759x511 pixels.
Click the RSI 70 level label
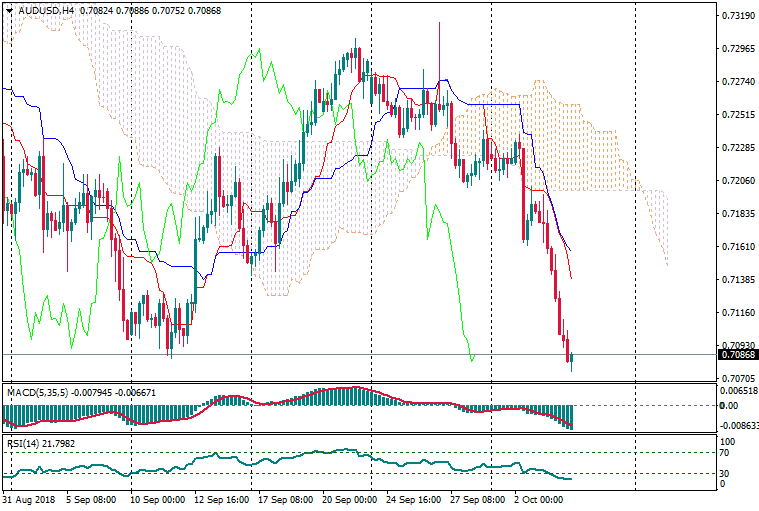point(725,453)
